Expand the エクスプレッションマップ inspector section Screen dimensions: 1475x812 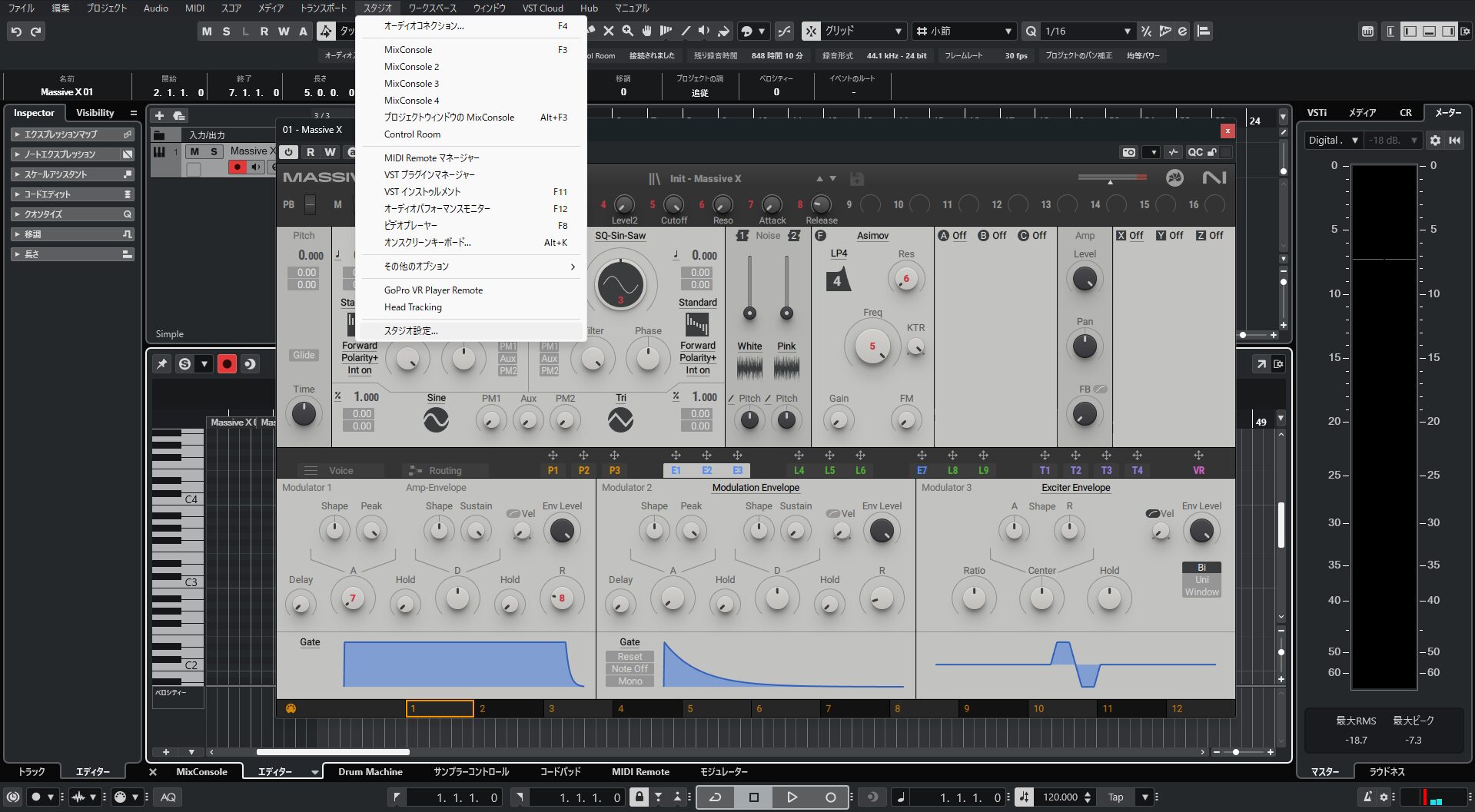tap(72, 134)
